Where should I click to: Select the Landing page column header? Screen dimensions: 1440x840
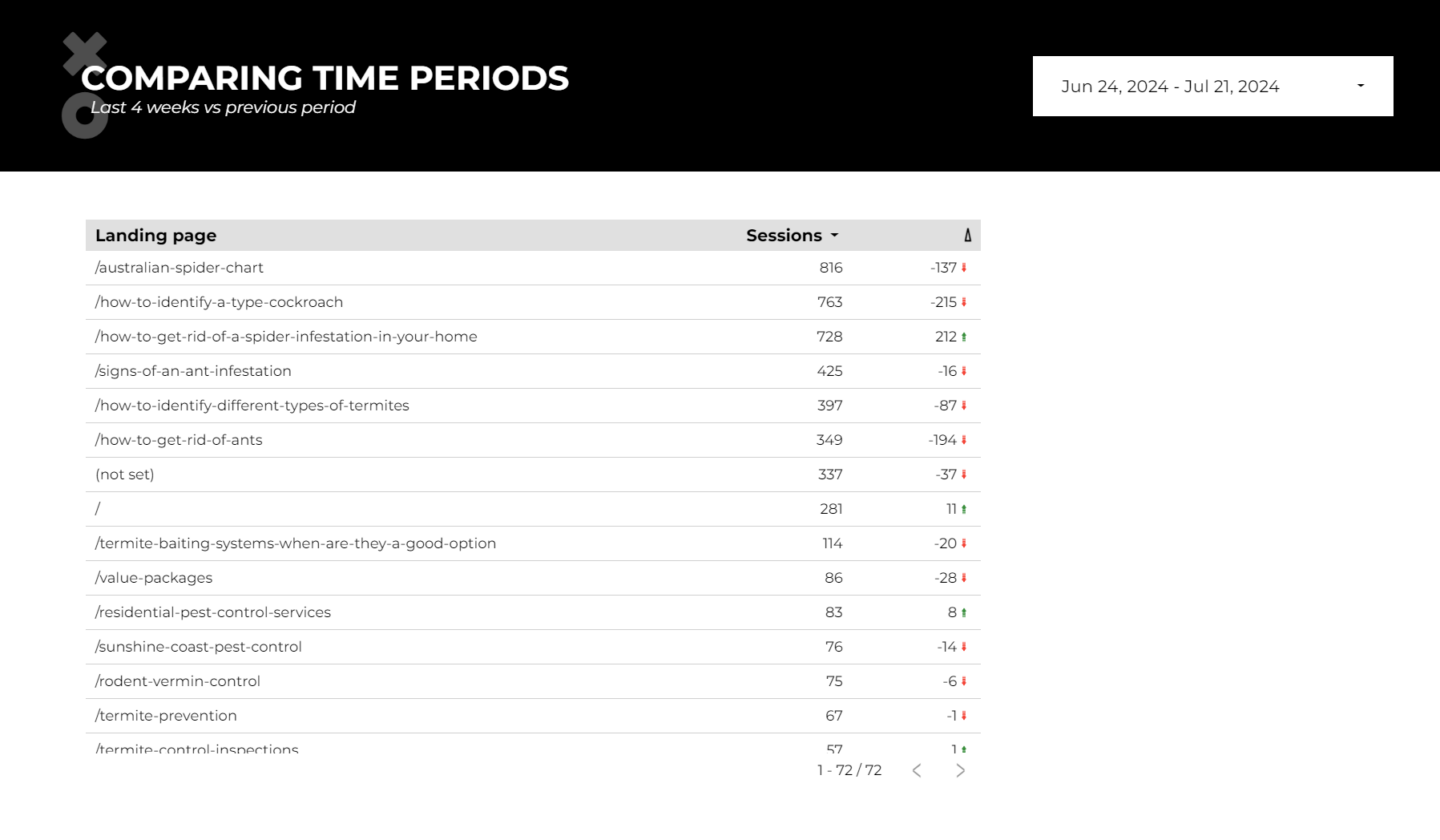[x=156, y=235]
